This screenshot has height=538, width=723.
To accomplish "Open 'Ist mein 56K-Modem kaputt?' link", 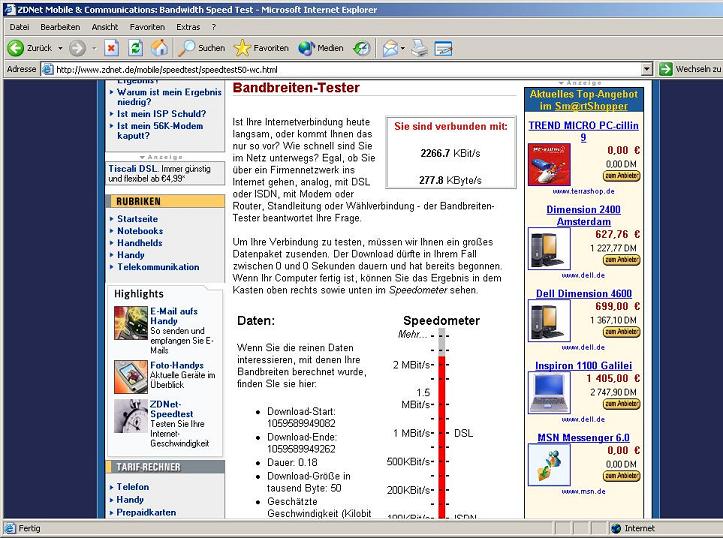I will coord(160,130).
